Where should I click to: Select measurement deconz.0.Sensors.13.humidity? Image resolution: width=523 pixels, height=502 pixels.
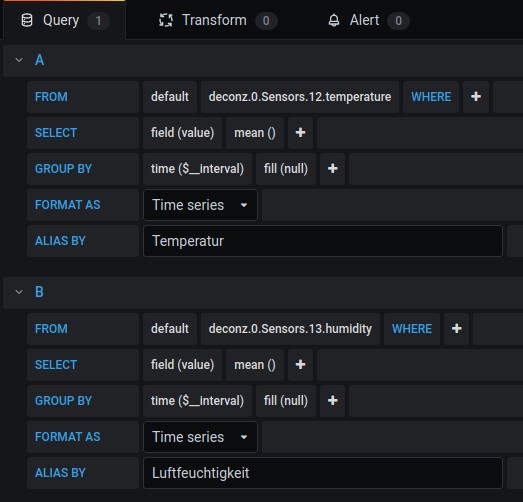pos(290,329)
